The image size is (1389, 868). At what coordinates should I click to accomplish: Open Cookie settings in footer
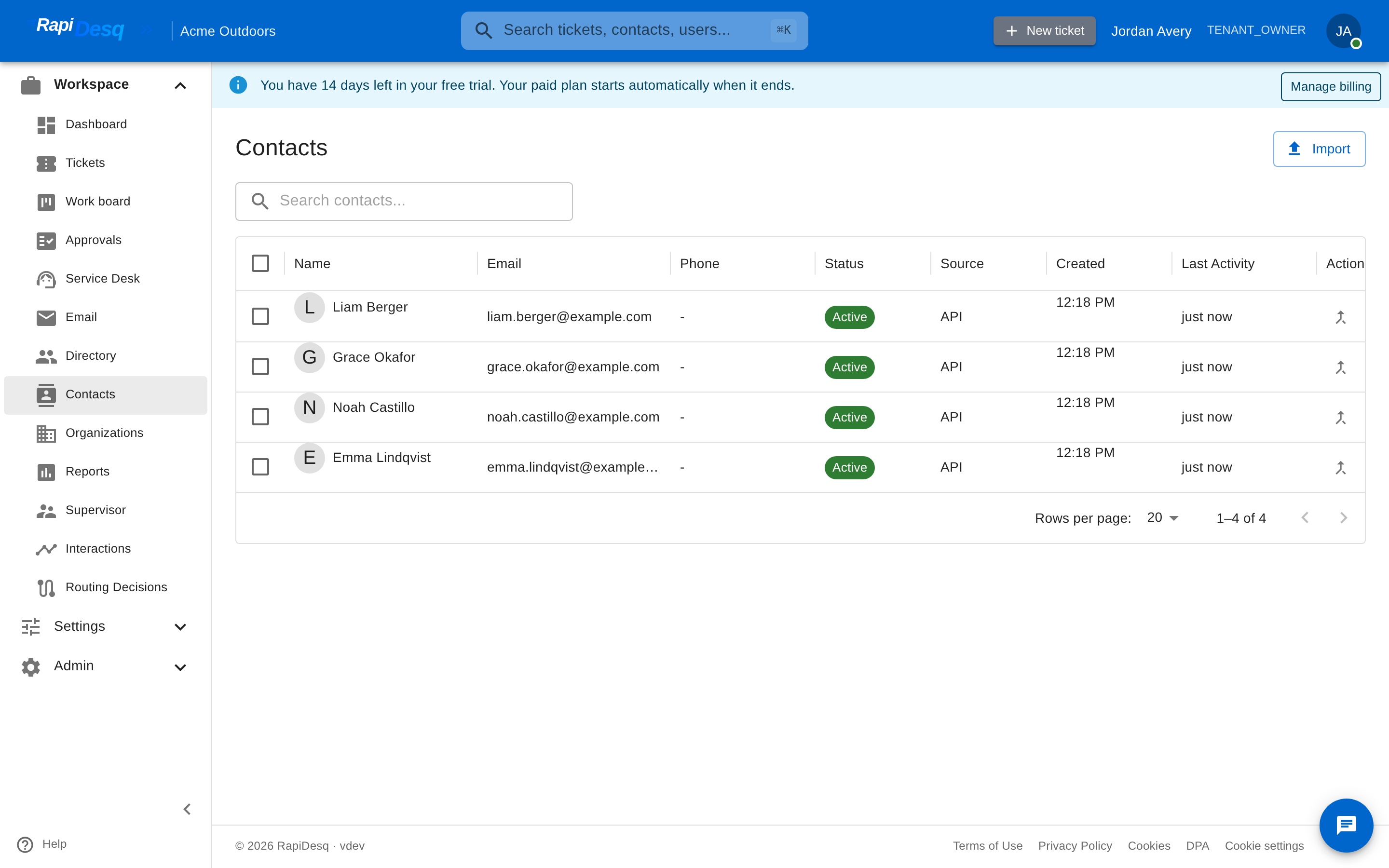(x=1264, y=846)
